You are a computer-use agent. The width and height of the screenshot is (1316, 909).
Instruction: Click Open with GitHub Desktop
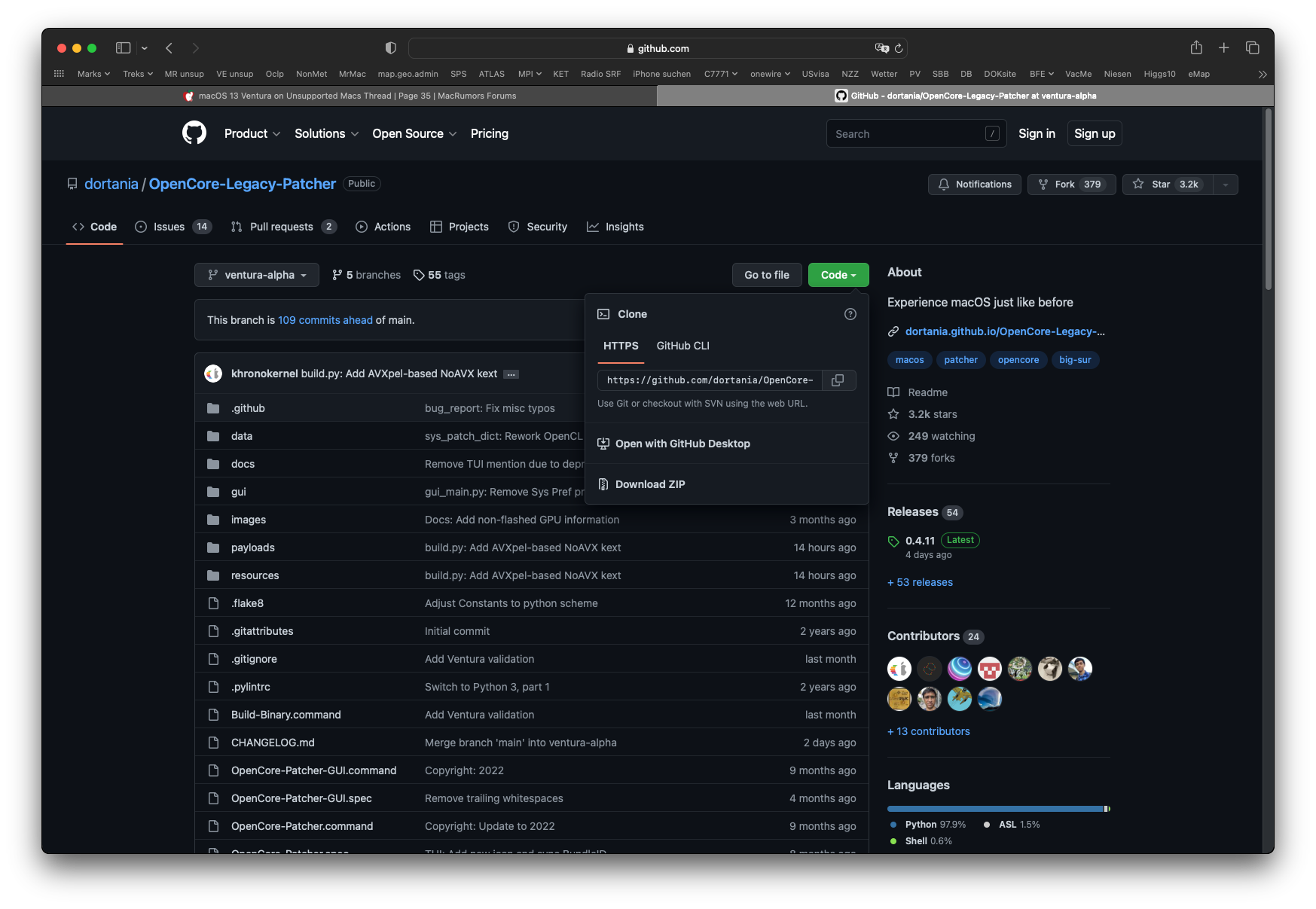682,444
